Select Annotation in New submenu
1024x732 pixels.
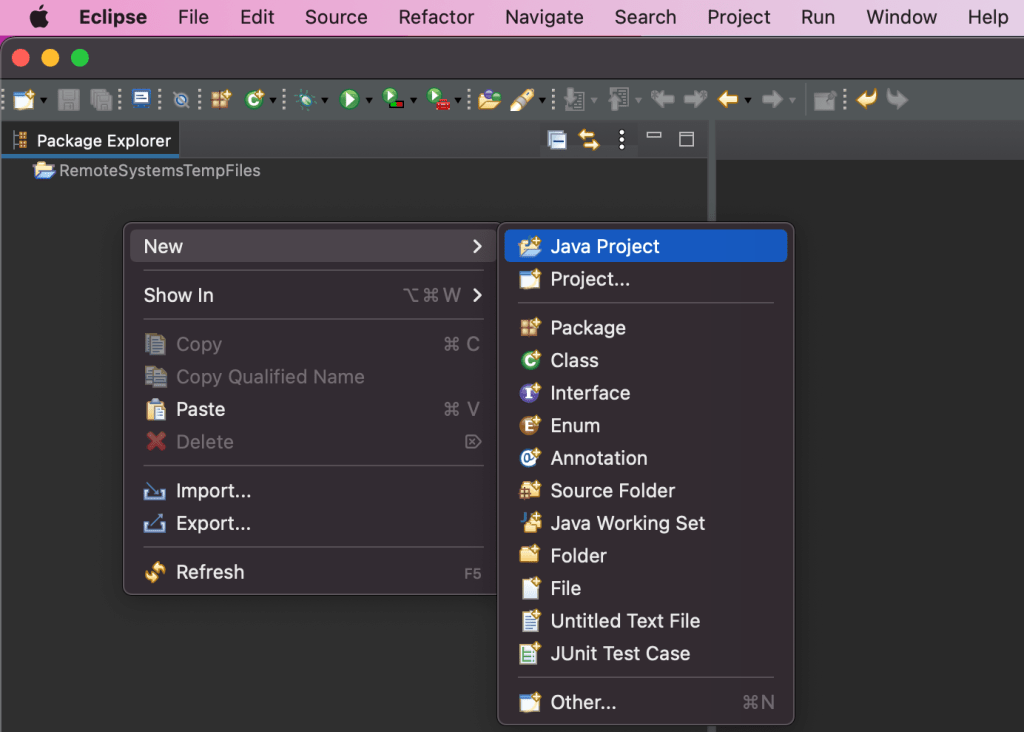click(646, 458)
